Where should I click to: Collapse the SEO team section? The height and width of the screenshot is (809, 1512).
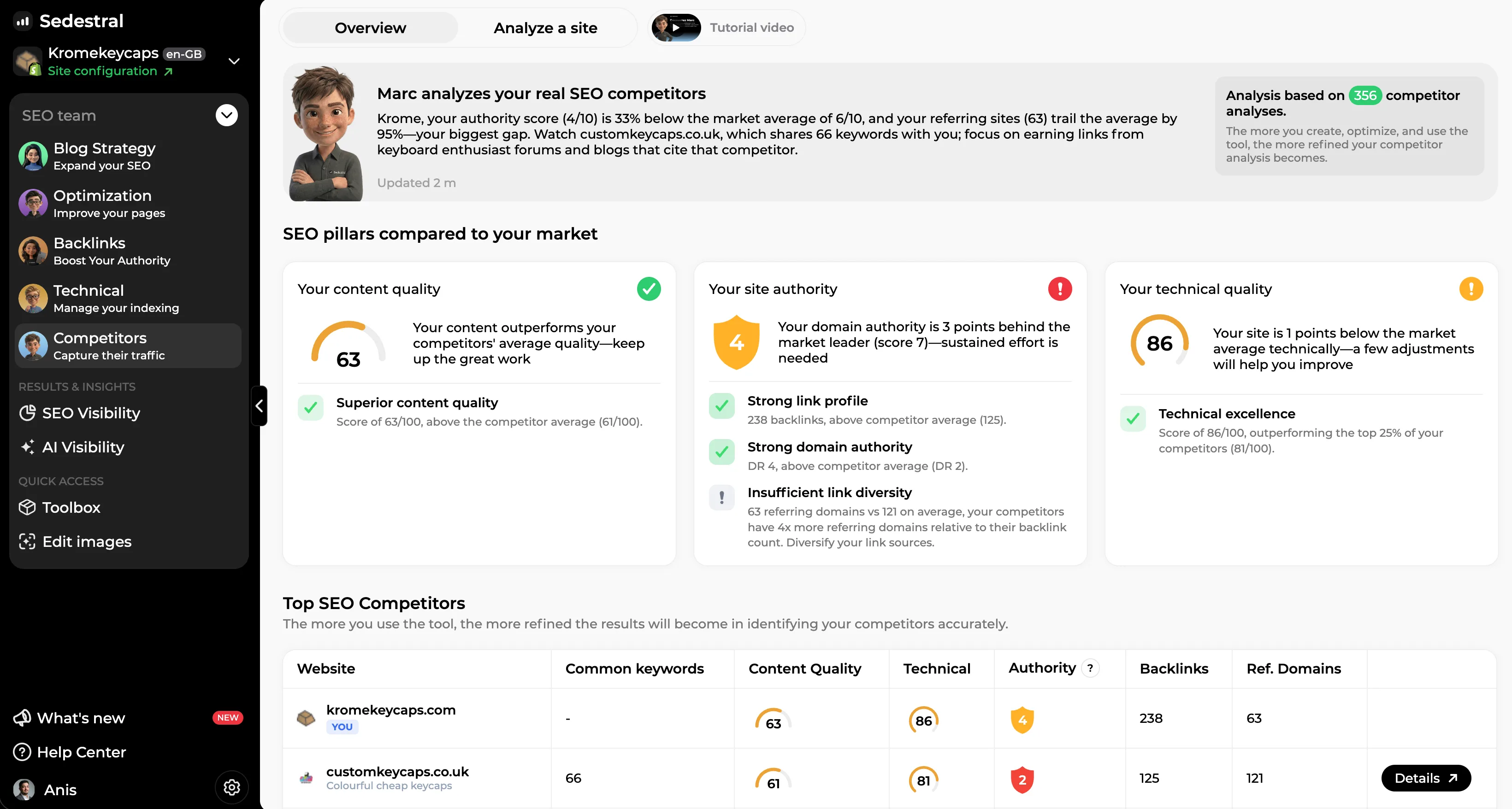point(226,116)
